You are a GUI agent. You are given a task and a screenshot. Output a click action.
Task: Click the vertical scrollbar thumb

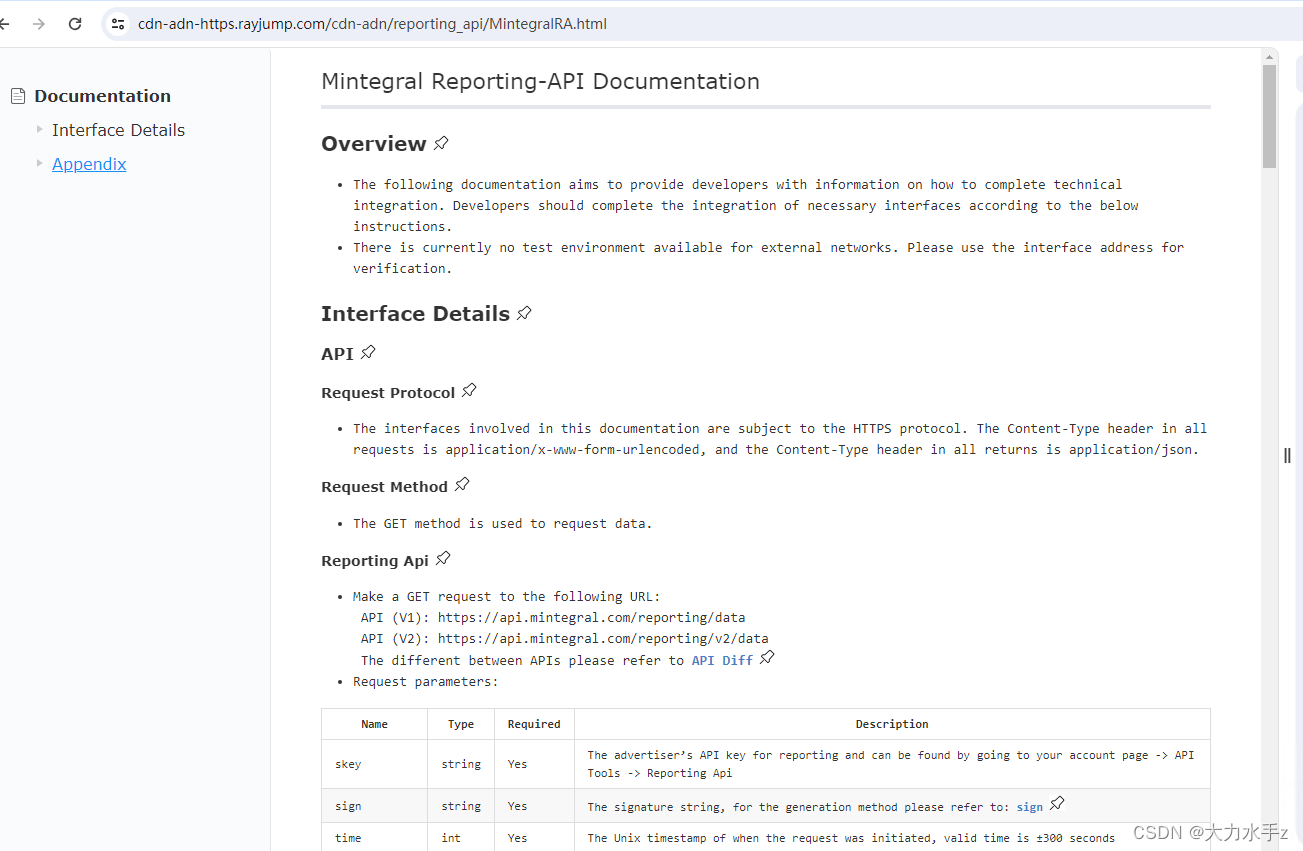click(x=1269, y=116)
